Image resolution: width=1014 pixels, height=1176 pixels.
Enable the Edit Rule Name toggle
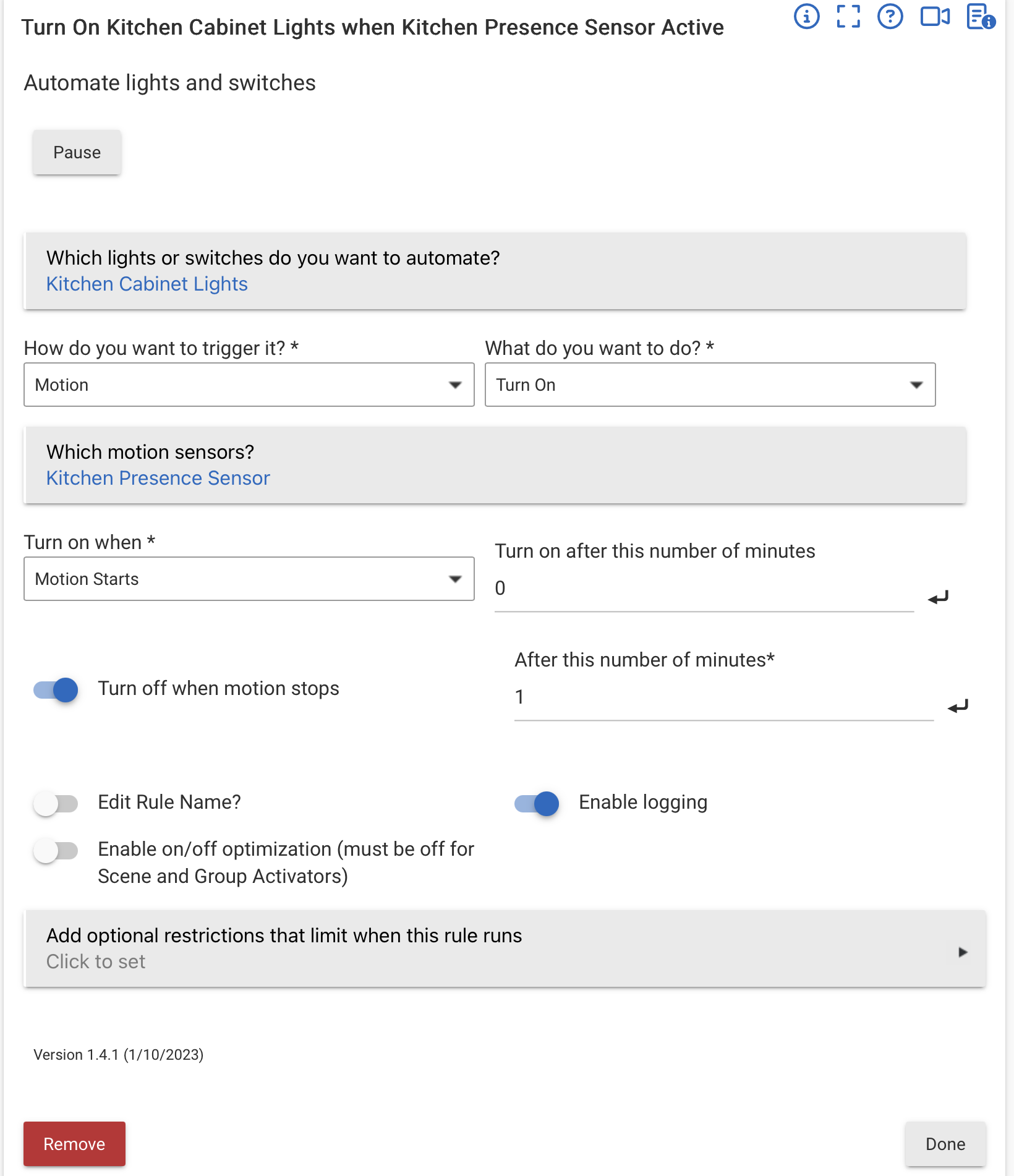(56, 803)
